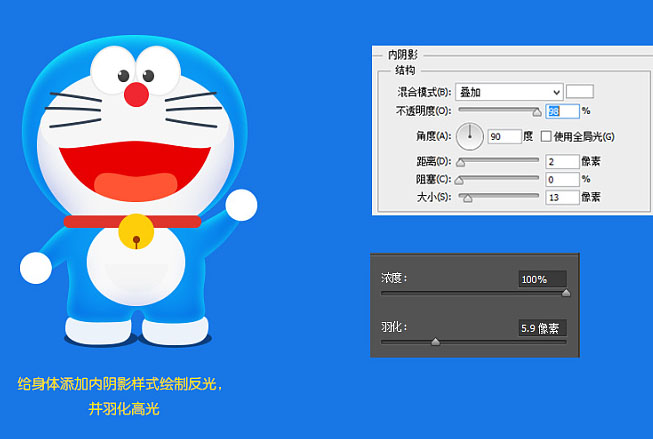Click the 角度 angle field showing 90
The height and width of the screenshot is (439, 653).
[x=504, y=137]
